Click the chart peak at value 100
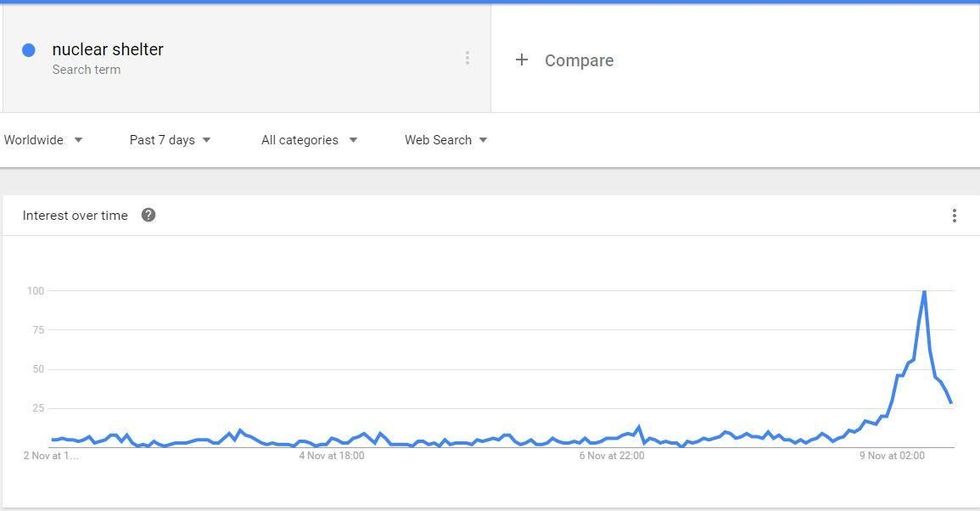 (x=924, y=291)
